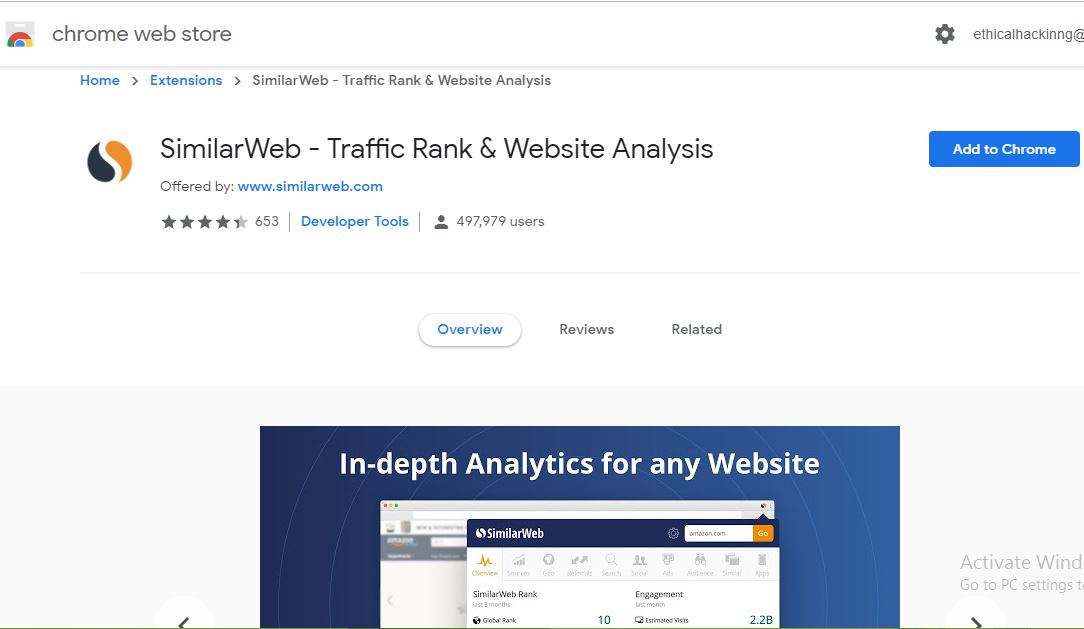
Task: Switch to the Related tab
Action: point(696,330)
